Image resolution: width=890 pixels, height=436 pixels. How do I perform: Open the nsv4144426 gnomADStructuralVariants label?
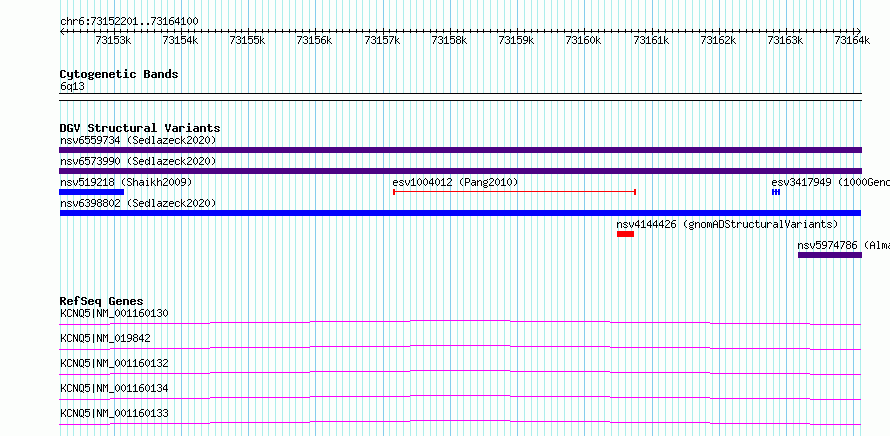(x=727, y=224)
